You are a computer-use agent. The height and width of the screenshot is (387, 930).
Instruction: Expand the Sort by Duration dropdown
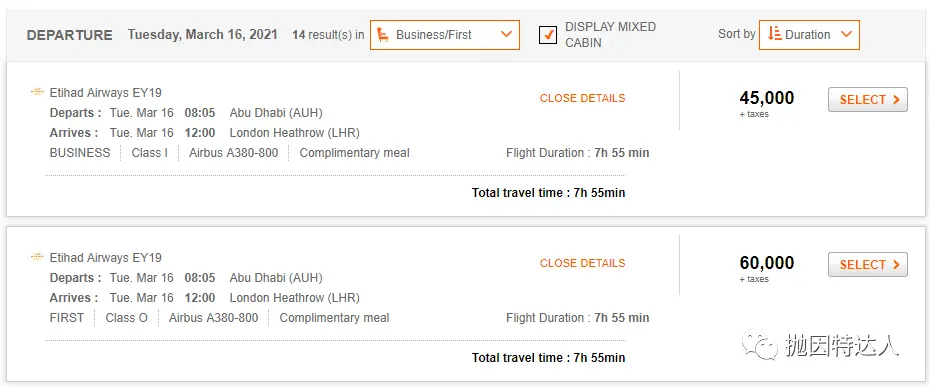809,34
